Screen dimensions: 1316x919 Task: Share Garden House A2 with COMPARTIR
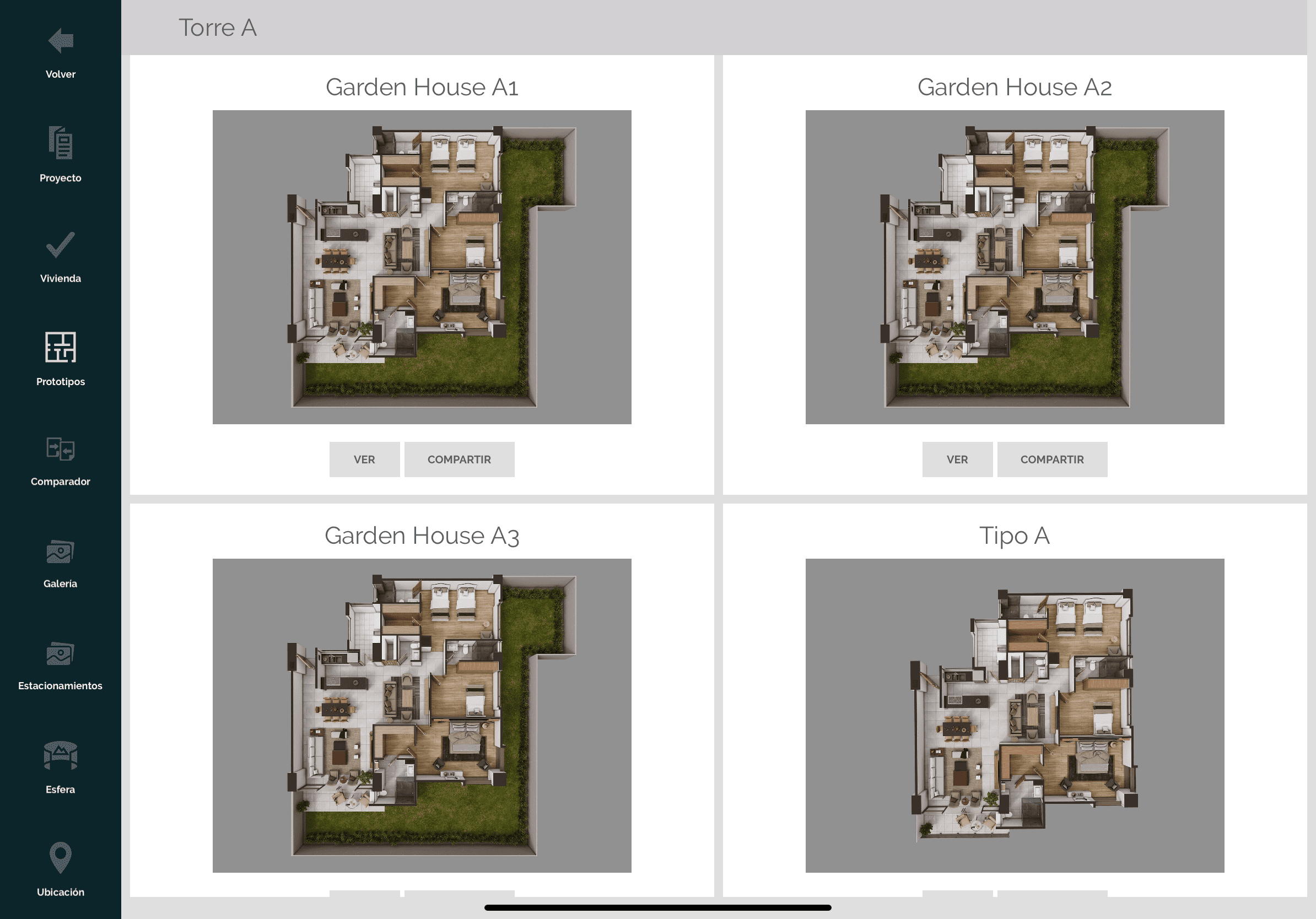coord(1052,459)
